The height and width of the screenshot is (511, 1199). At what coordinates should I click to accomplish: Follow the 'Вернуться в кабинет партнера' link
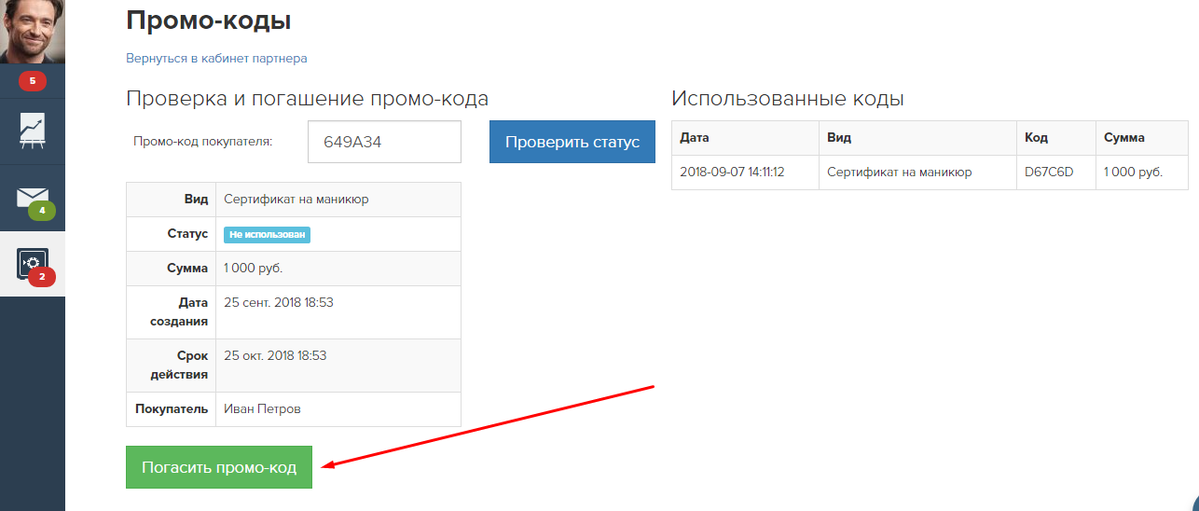tap(216, 58)
